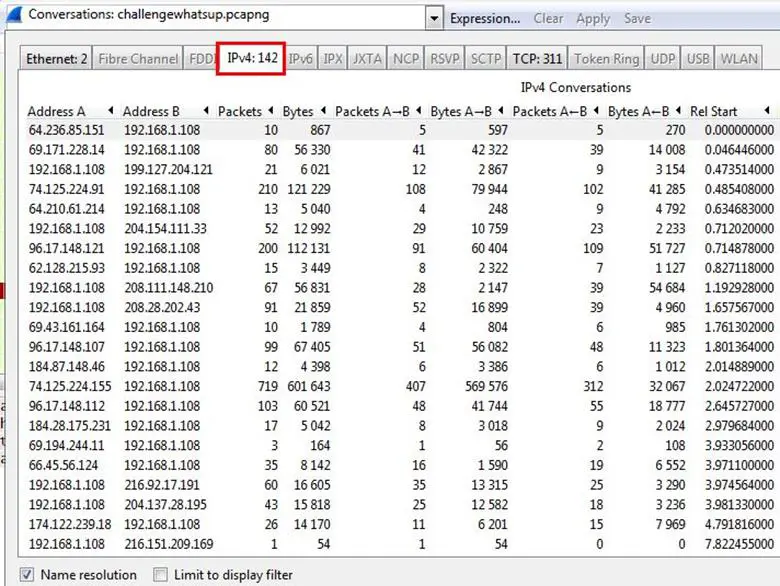Select the IPv4: 142 tab

pyautogui.click(x=252, y=59)
